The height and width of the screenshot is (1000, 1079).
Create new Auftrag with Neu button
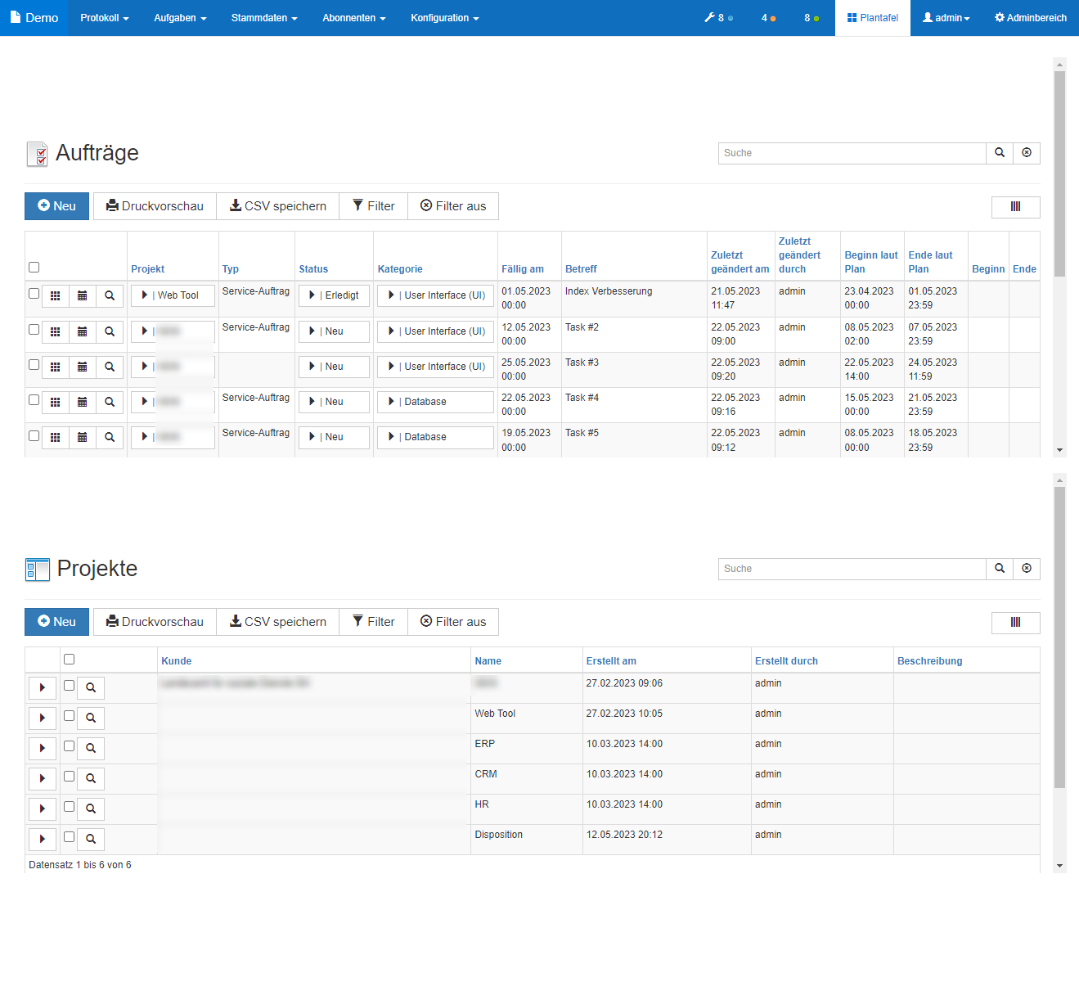(56, 206)
